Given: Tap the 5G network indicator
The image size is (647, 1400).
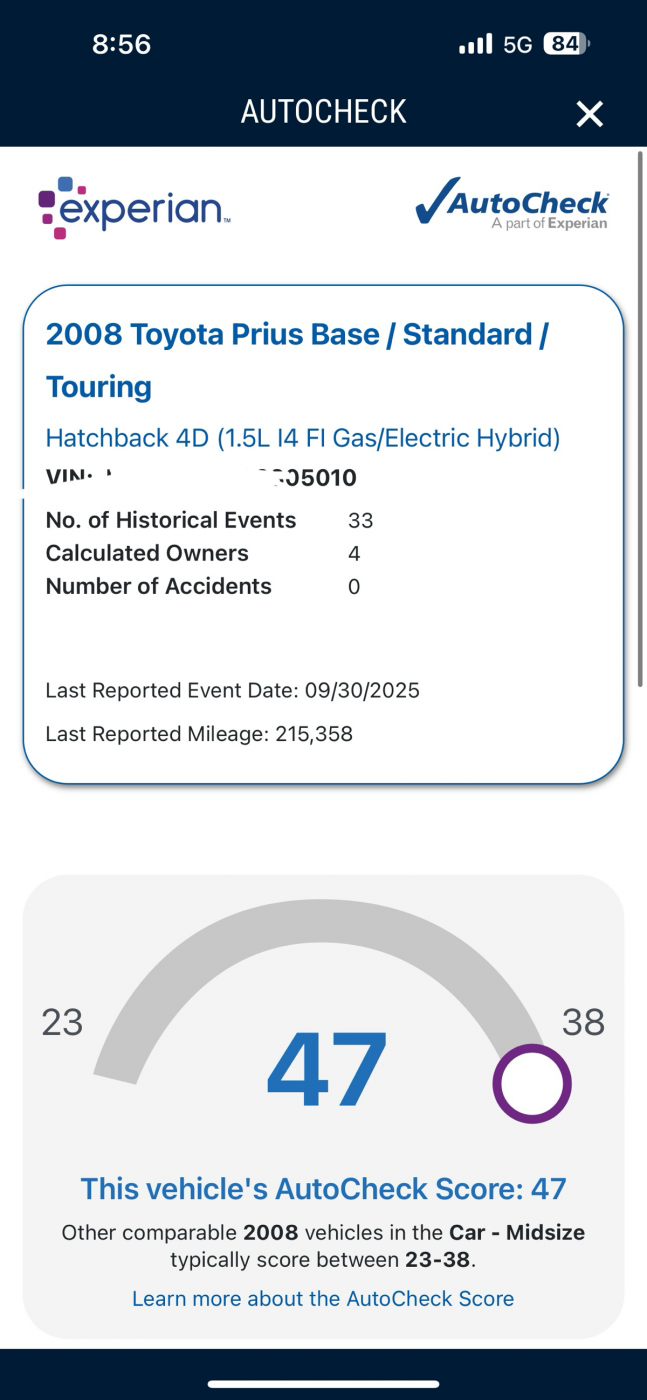Looking at the screenshot, I should click(x=517, y=44).
